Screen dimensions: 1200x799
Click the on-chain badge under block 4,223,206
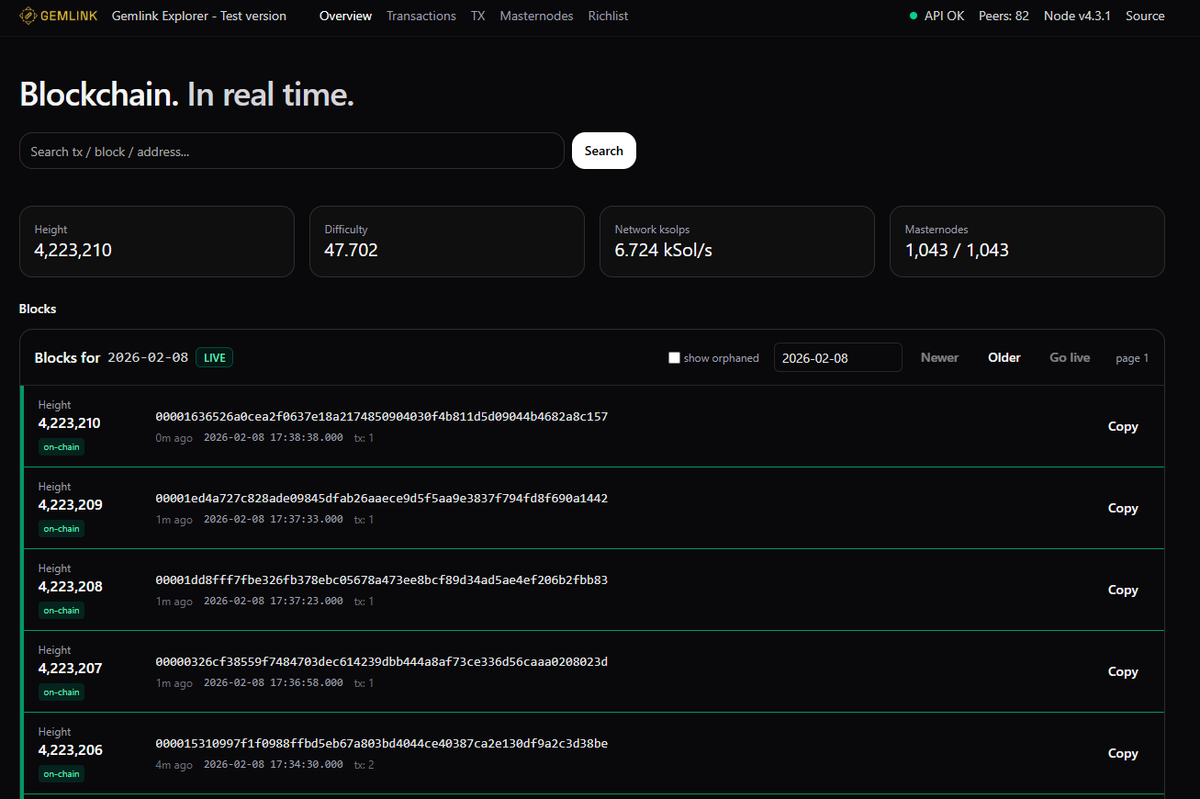coord(61,773)
